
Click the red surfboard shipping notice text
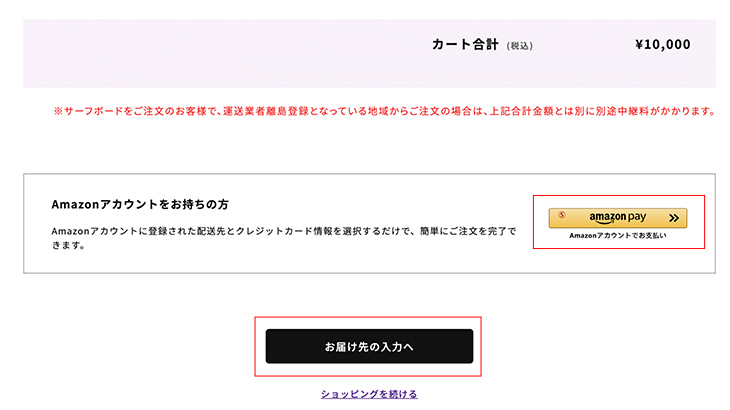tap(385, 112)
